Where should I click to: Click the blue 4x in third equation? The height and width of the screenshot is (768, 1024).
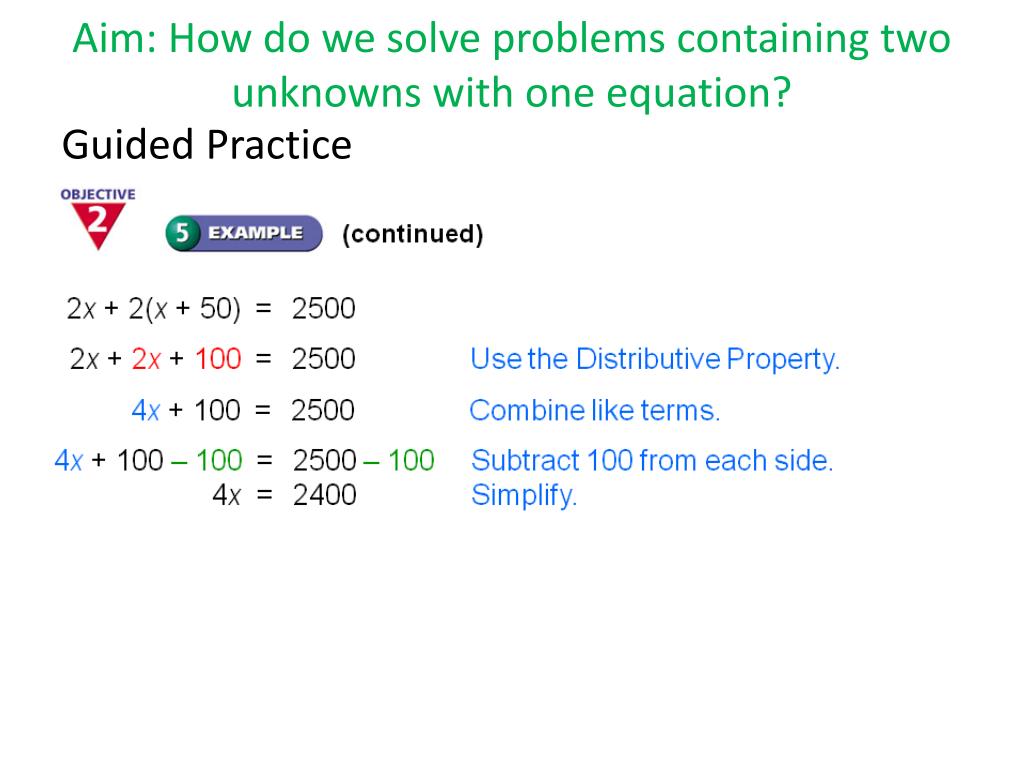146,410
